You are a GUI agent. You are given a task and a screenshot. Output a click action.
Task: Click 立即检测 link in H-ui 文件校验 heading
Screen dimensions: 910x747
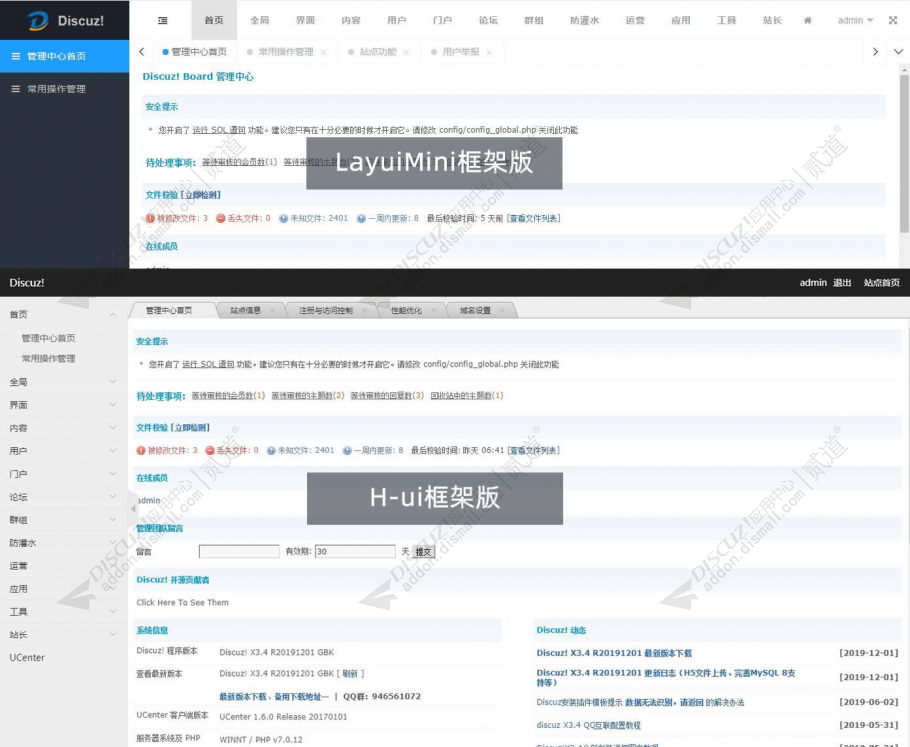190,428
